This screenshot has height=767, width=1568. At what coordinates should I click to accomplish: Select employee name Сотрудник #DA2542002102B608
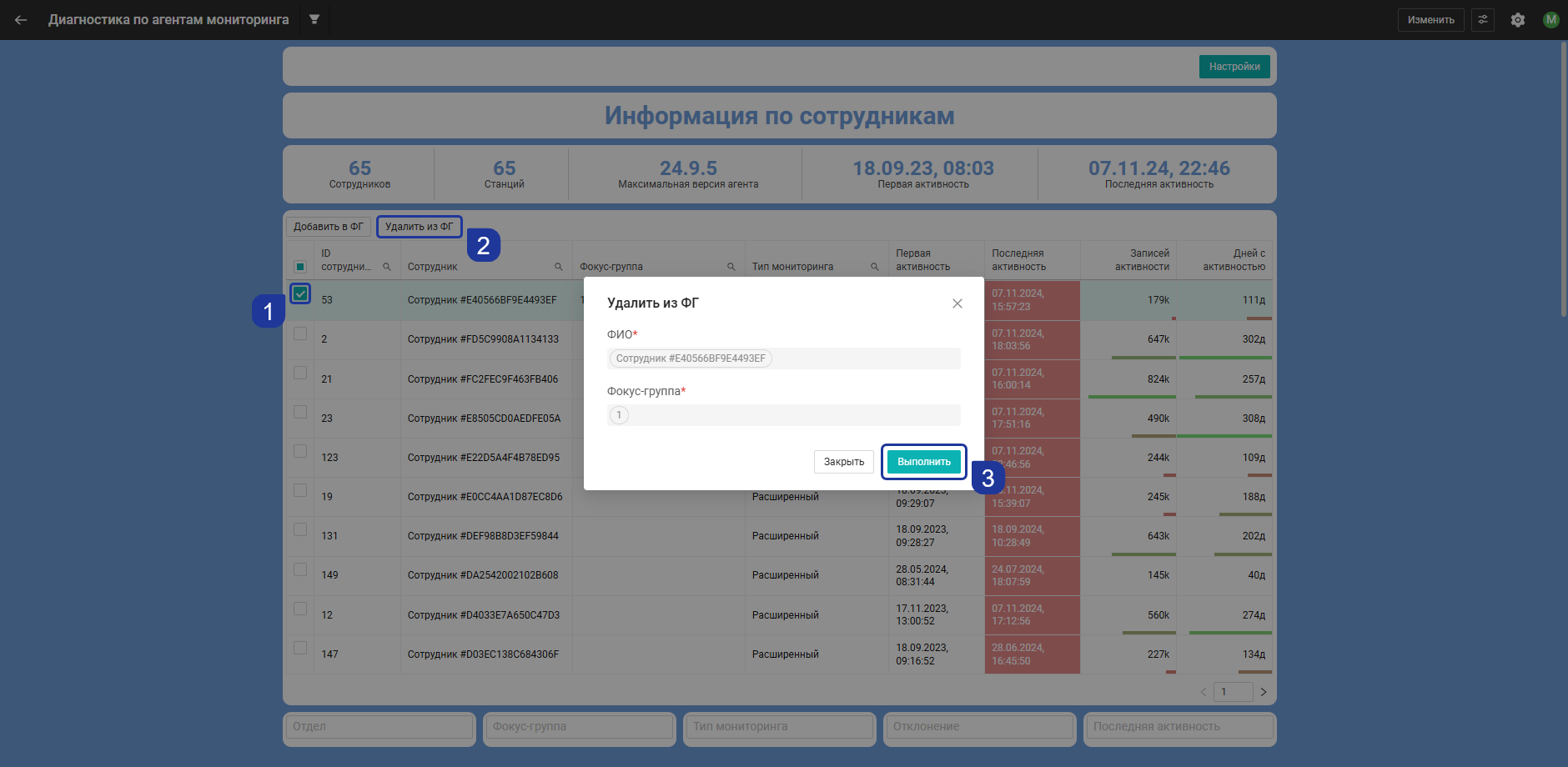coord(483,575)
